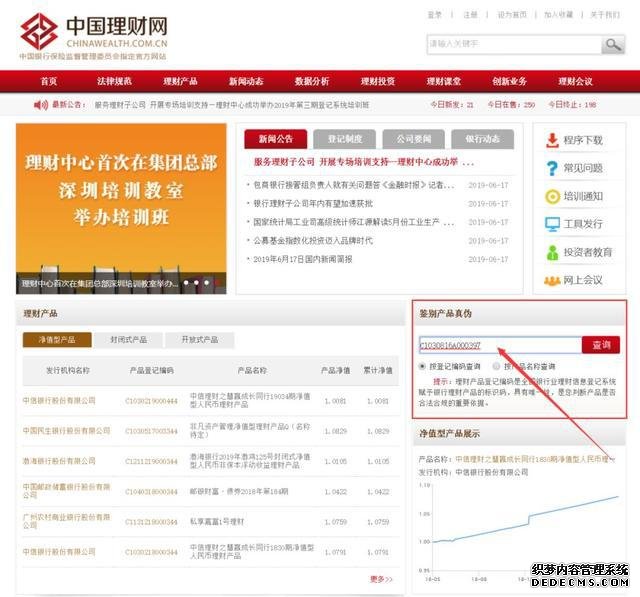Image resolution: width=640 pixels, height=597 pixels.
Task: Click the 设为首页 link
Action: click(x=512, y=15)
